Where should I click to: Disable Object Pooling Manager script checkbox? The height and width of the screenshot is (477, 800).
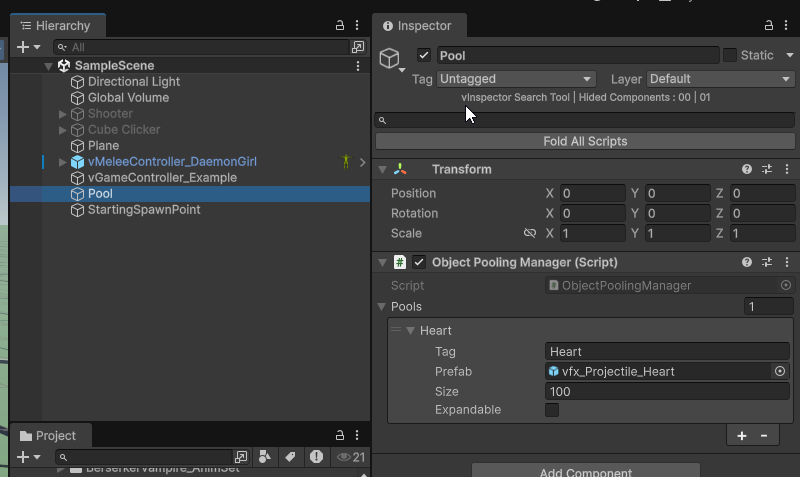click(419, 262)
